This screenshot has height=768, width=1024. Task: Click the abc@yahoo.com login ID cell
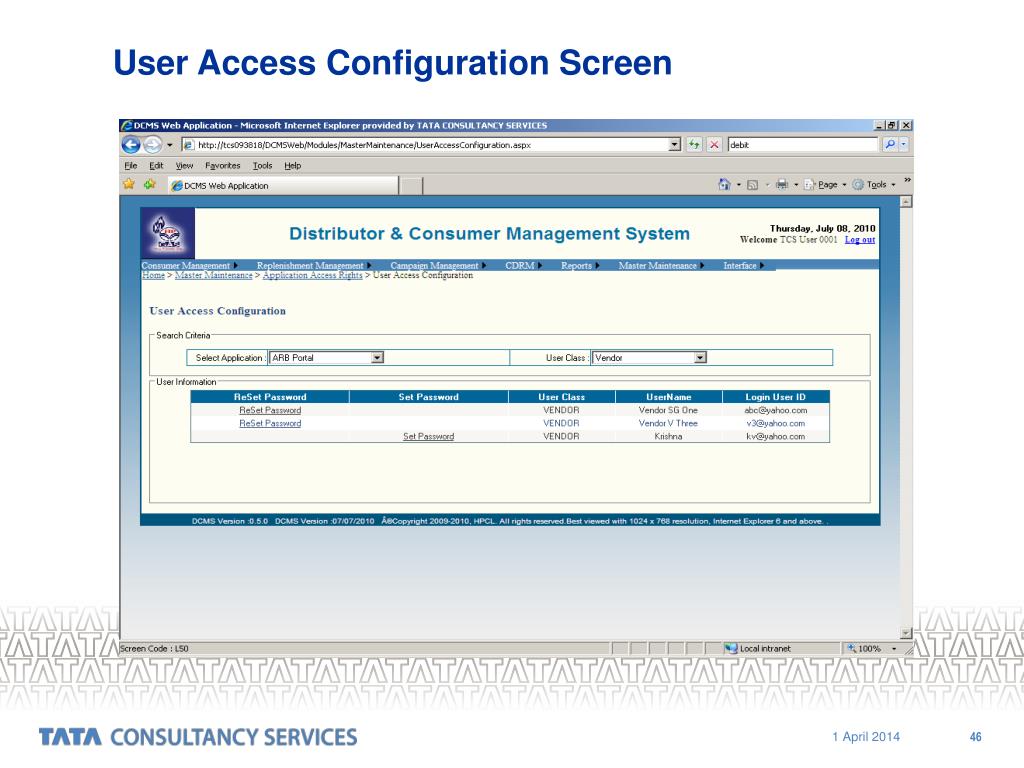coord(776,410)
